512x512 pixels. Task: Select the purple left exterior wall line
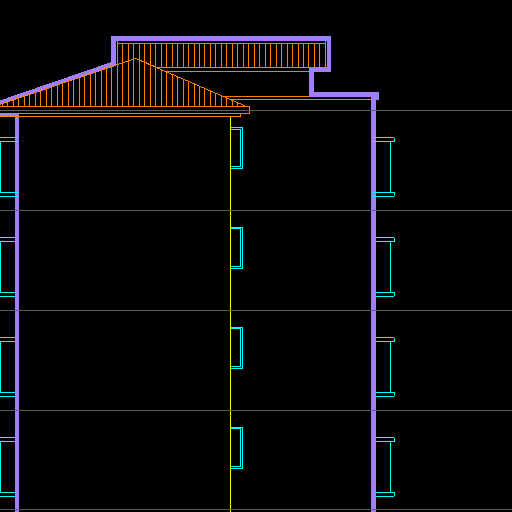click(x=17, y=313)
